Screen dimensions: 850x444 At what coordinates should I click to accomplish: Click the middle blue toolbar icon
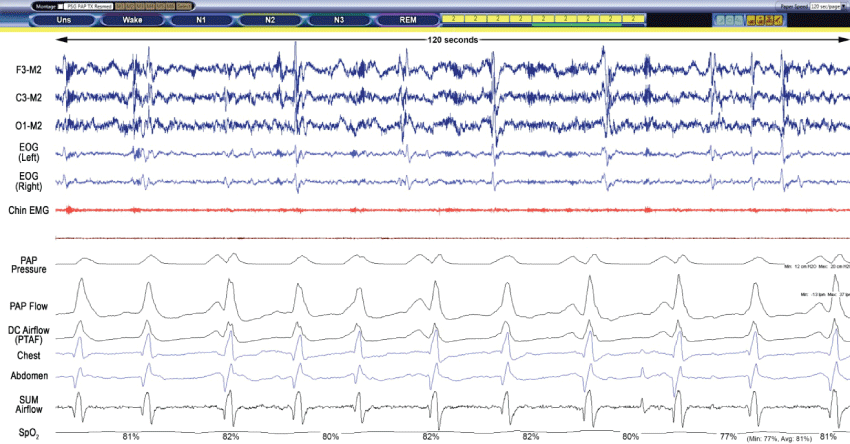(x=727, y=20)
